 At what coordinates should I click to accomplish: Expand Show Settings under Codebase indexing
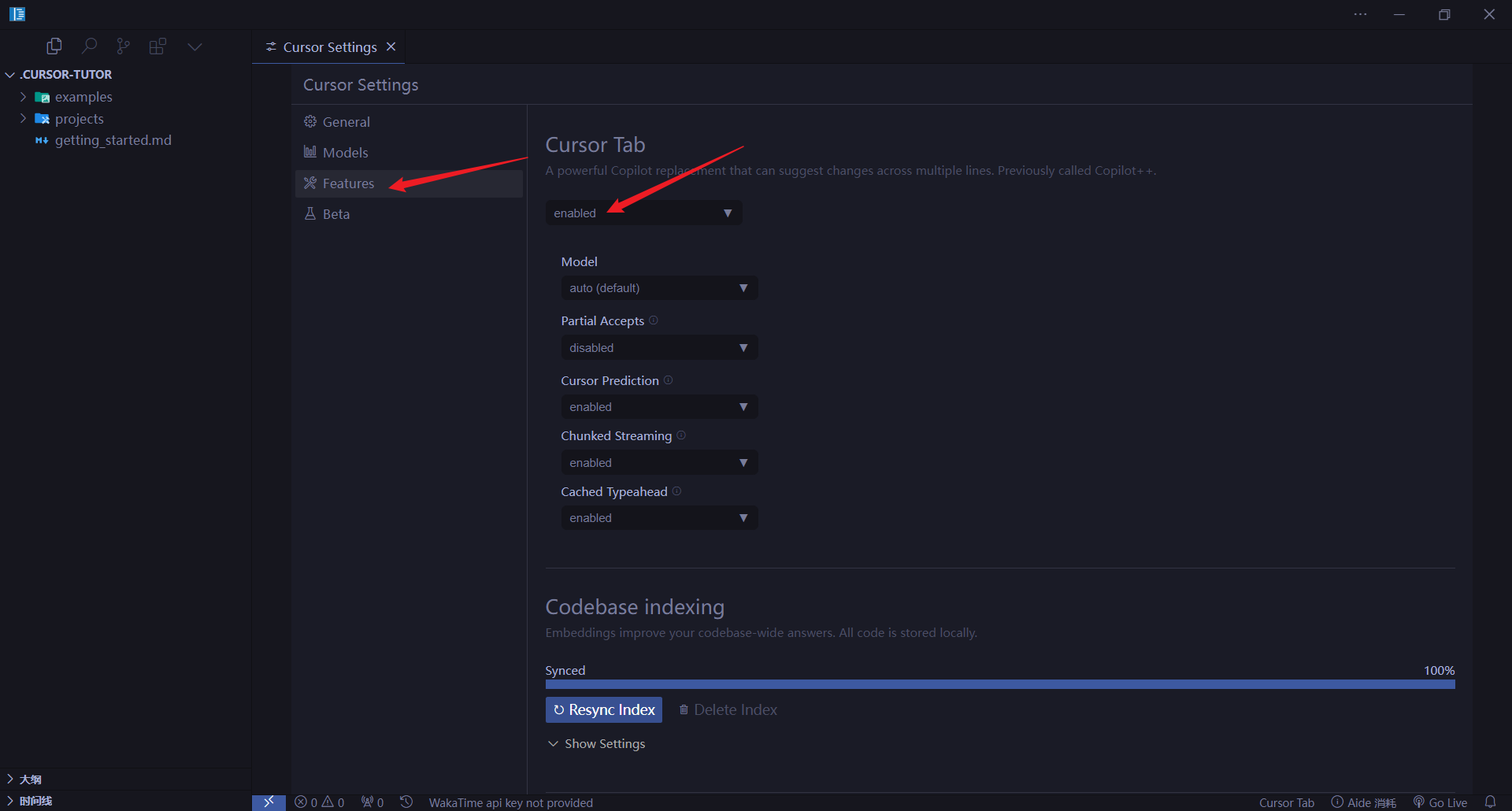pyautogui.click(x=596, y=744)
